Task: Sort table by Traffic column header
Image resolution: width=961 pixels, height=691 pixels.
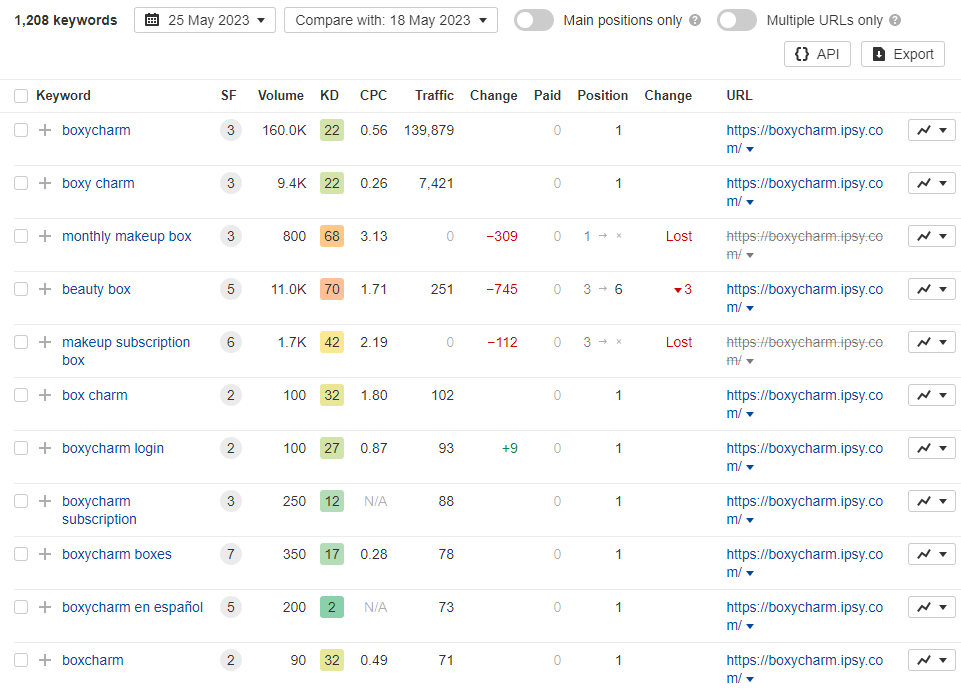Action: point(434,96)
